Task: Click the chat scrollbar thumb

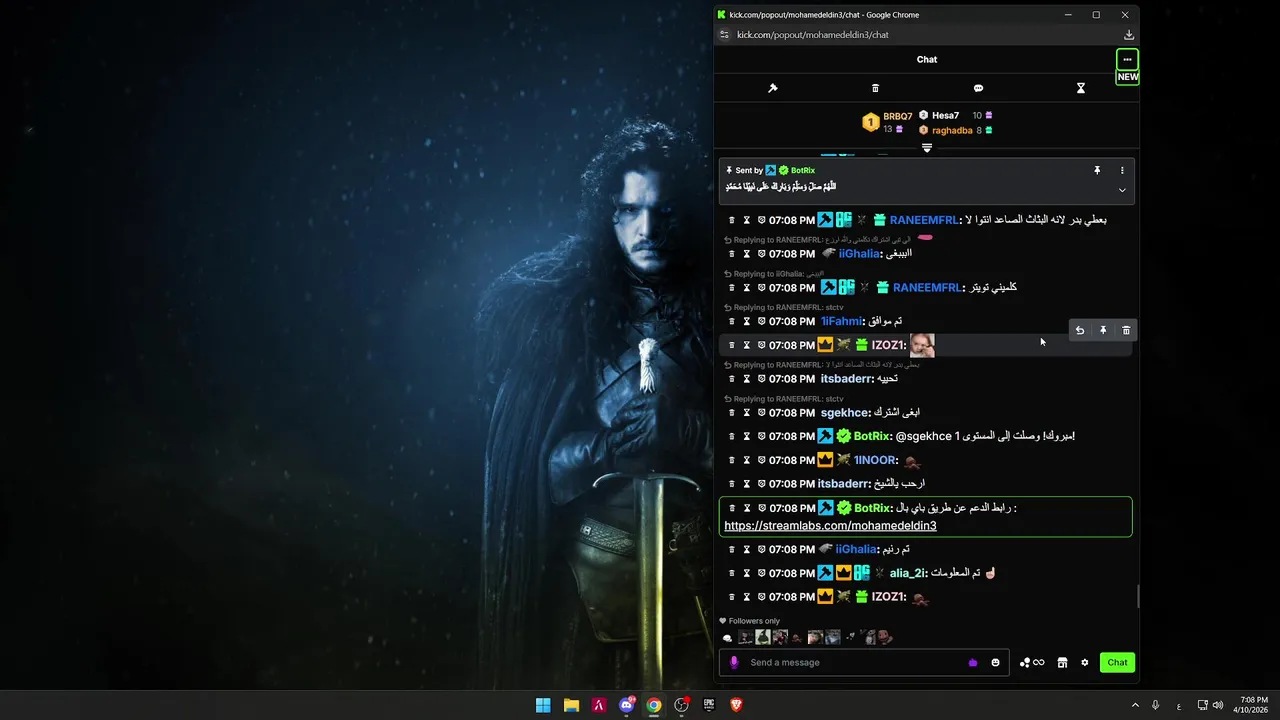Action: click(x=1136, y=597)
